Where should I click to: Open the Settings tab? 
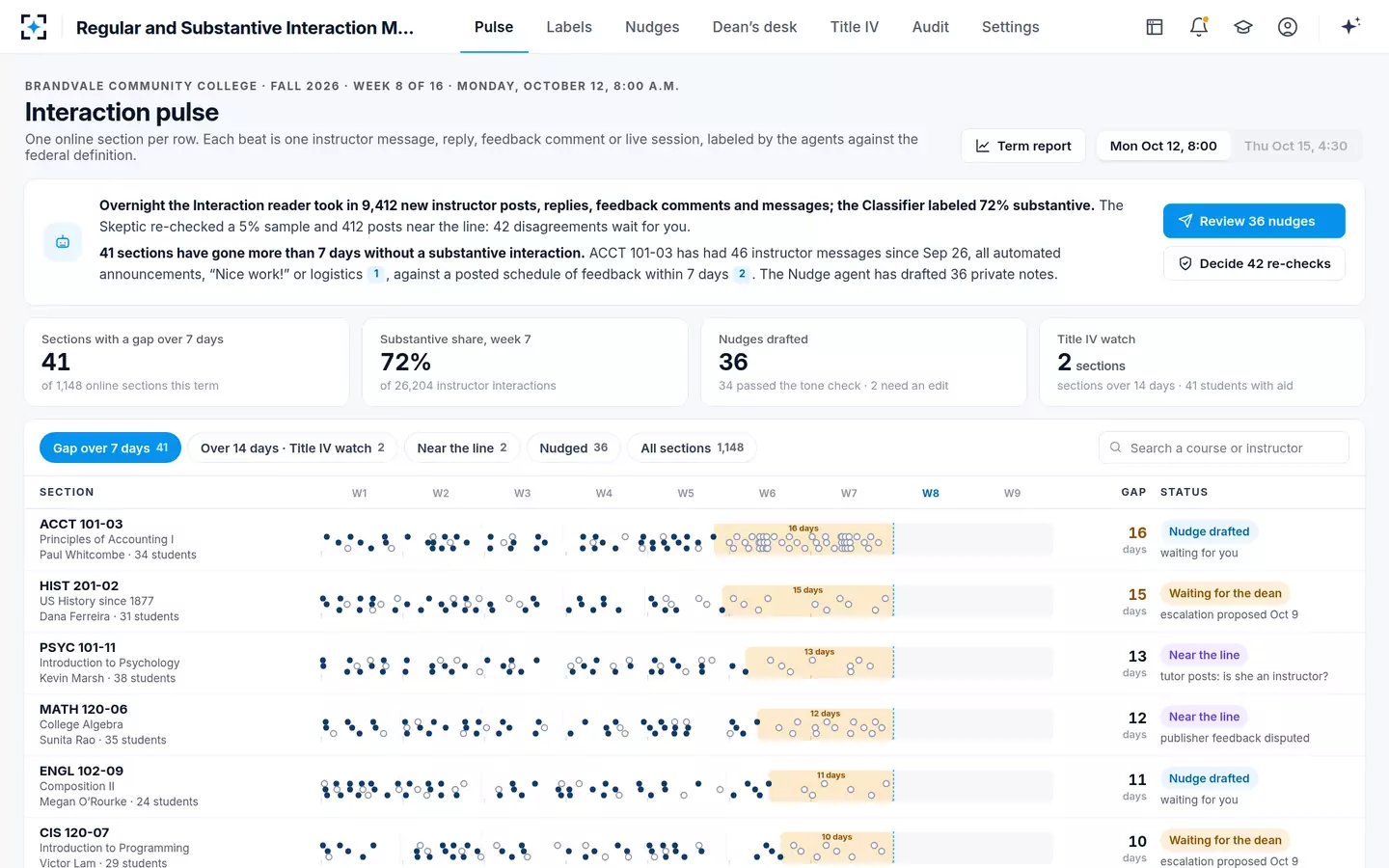[x=1011, y=27]
